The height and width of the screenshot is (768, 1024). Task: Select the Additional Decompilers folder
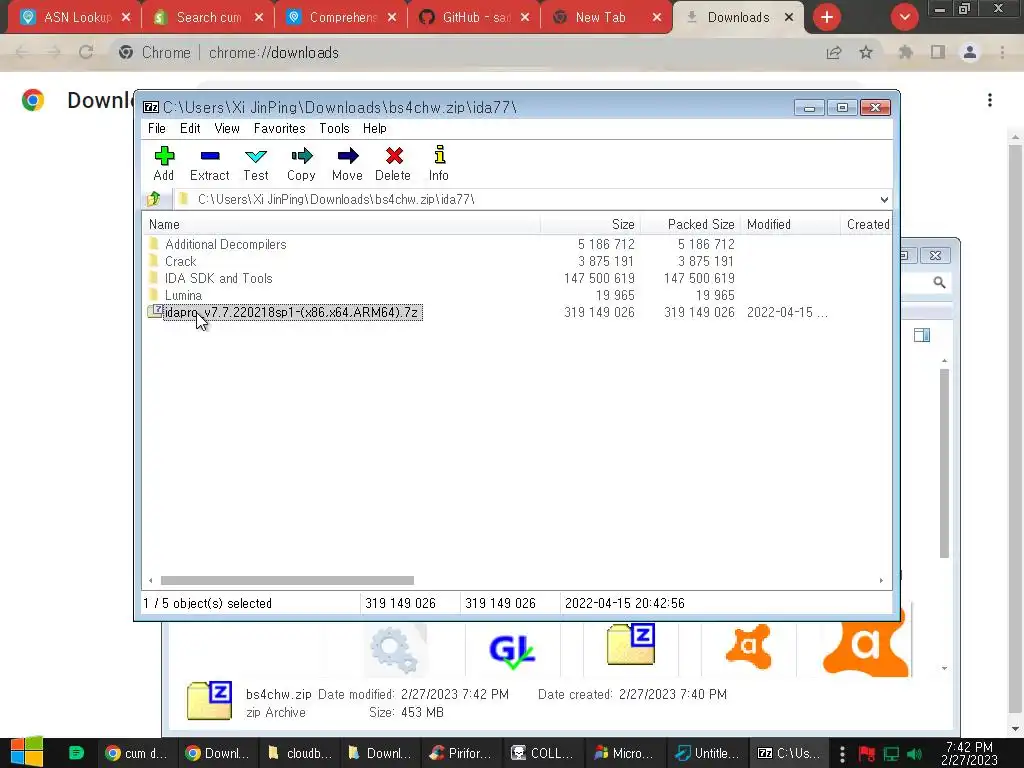click(225, 244)
